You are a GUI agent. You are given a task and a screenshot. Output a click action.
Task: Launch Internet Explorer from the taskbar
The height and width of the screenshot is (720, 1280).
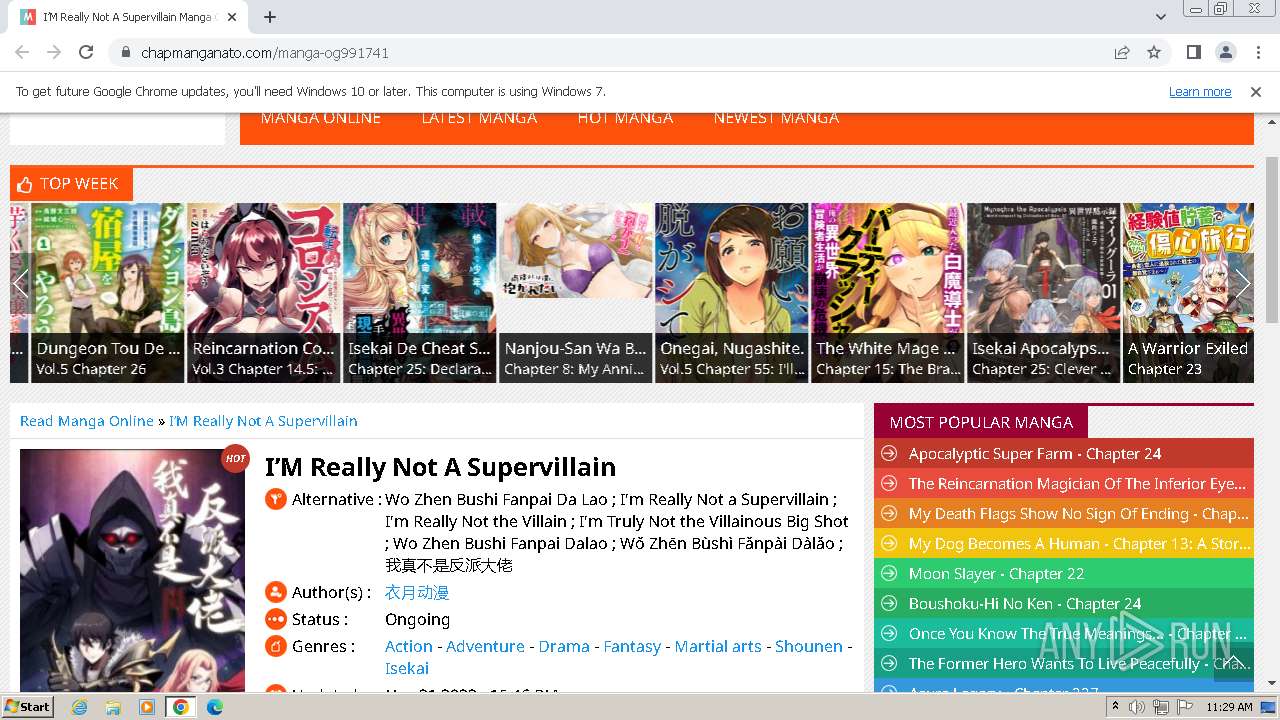click(x=79, y=707)
